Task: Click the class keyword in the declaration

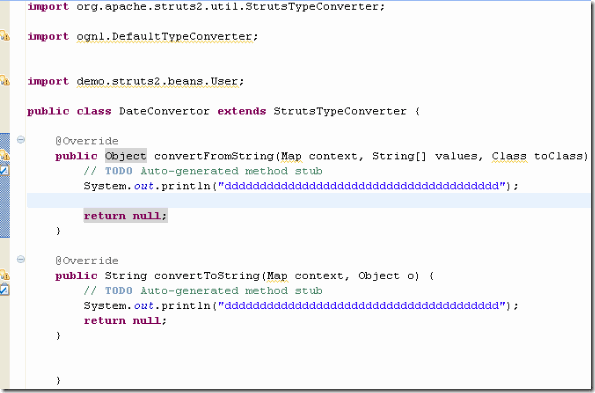Action: coord(94,111)
